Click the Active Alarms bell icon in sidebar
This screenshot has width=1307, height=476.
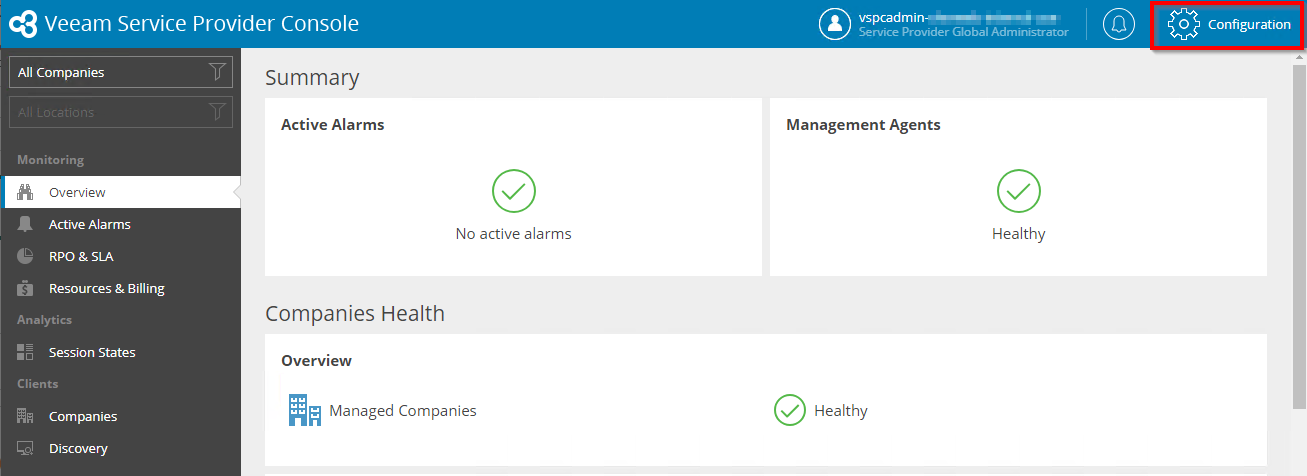coord(26,224)
